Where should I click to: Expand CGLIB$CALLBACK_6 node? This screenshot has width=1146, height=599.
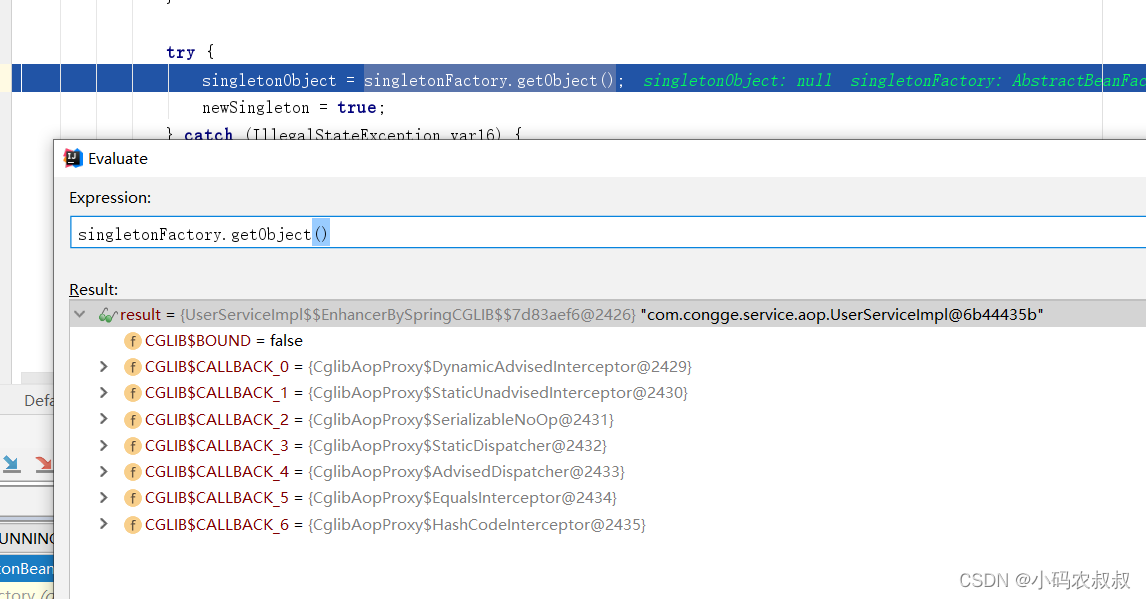pyautogui.click(x=104, y=524)
